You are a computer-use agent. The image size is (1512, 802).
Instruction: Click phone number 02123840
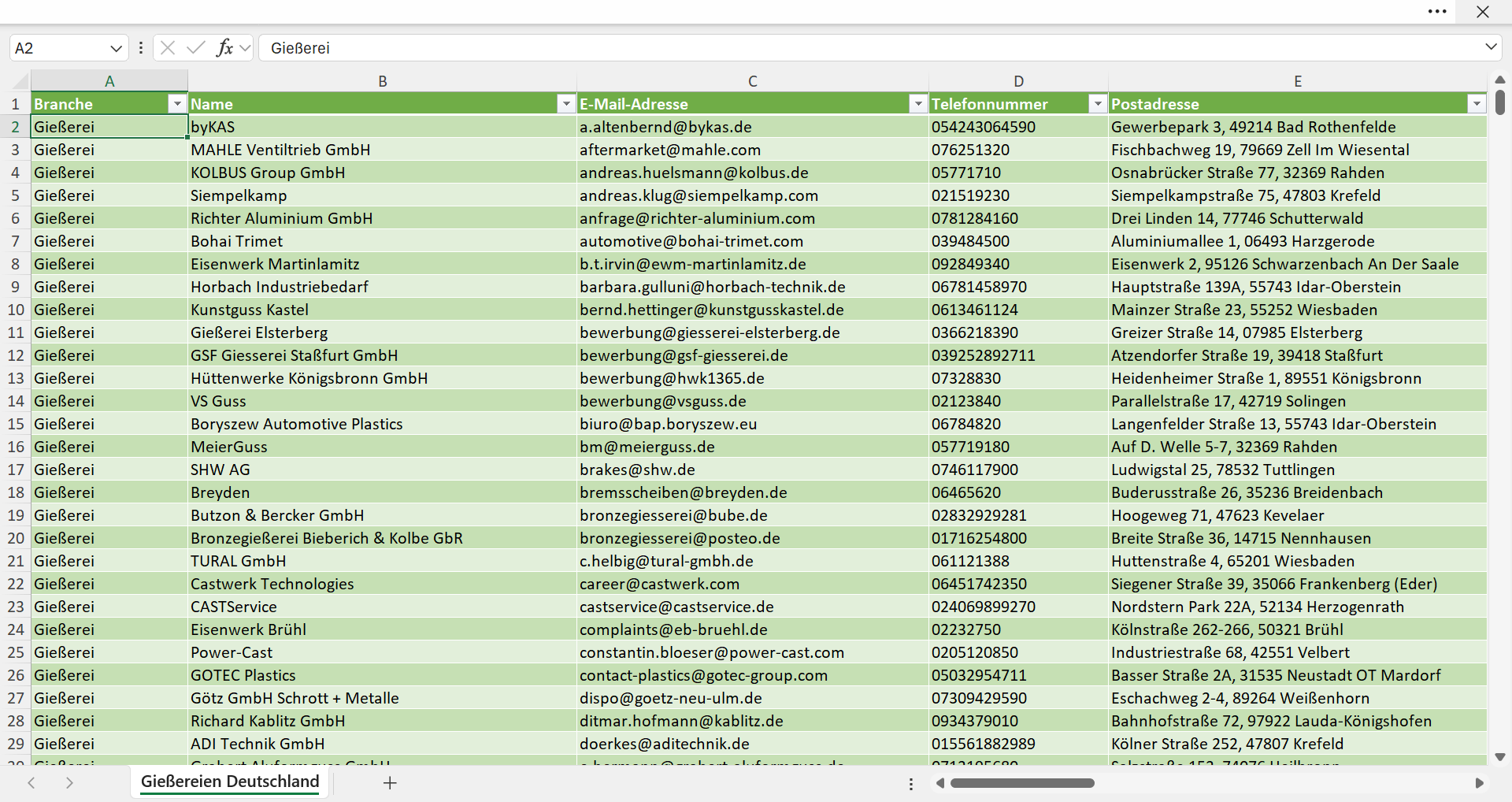pyautogui.click(x=1018, y=401)
